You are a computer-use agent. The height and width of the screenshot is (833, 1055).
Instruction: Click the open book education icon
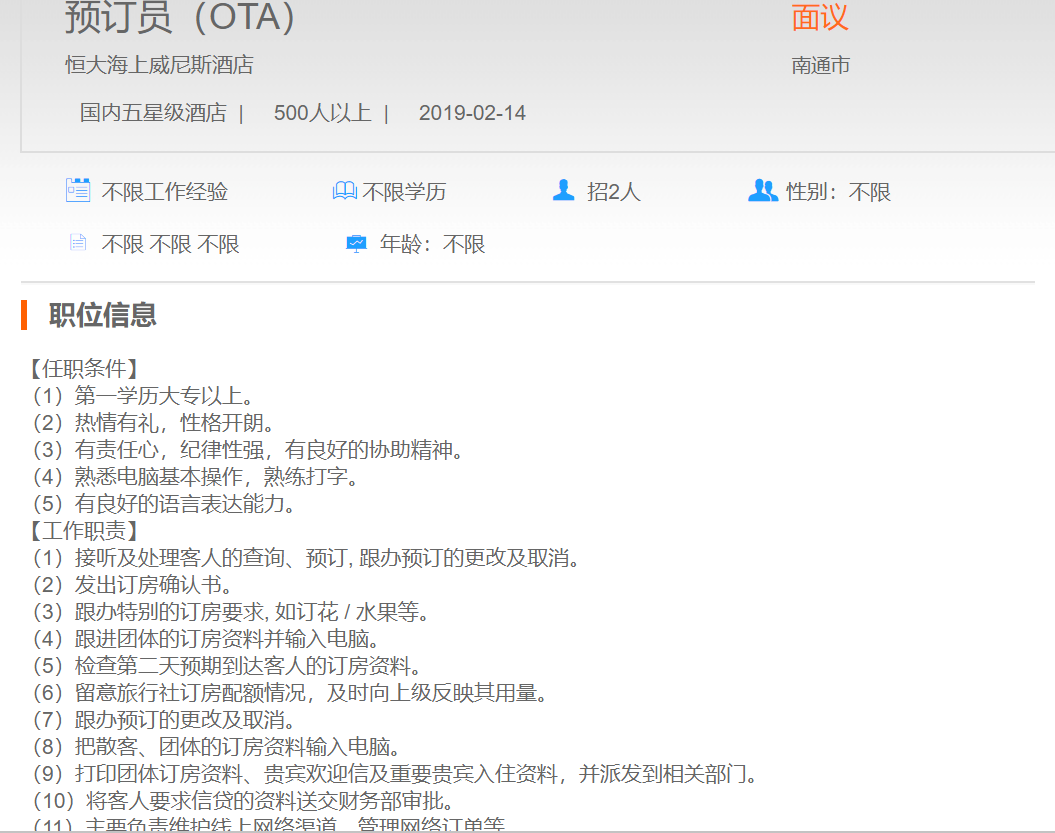[344, 190]
